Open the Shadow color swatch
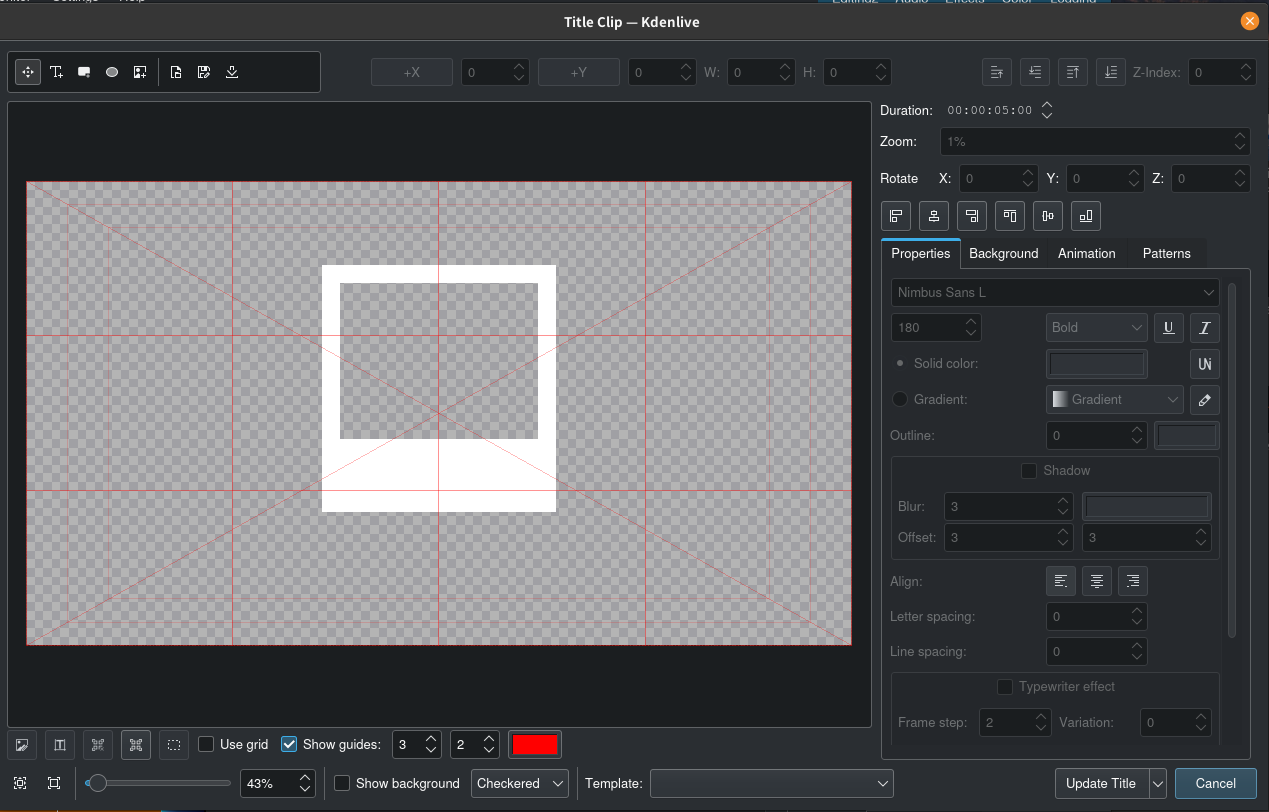 1147,506
